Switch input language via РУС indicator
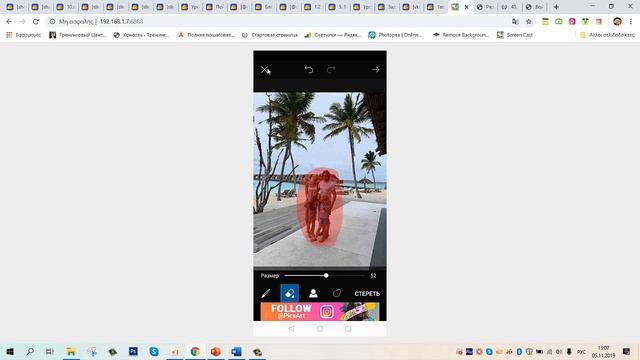Image resolution: width=640 pixels, height=360 pixels. [x=581, y=351]
